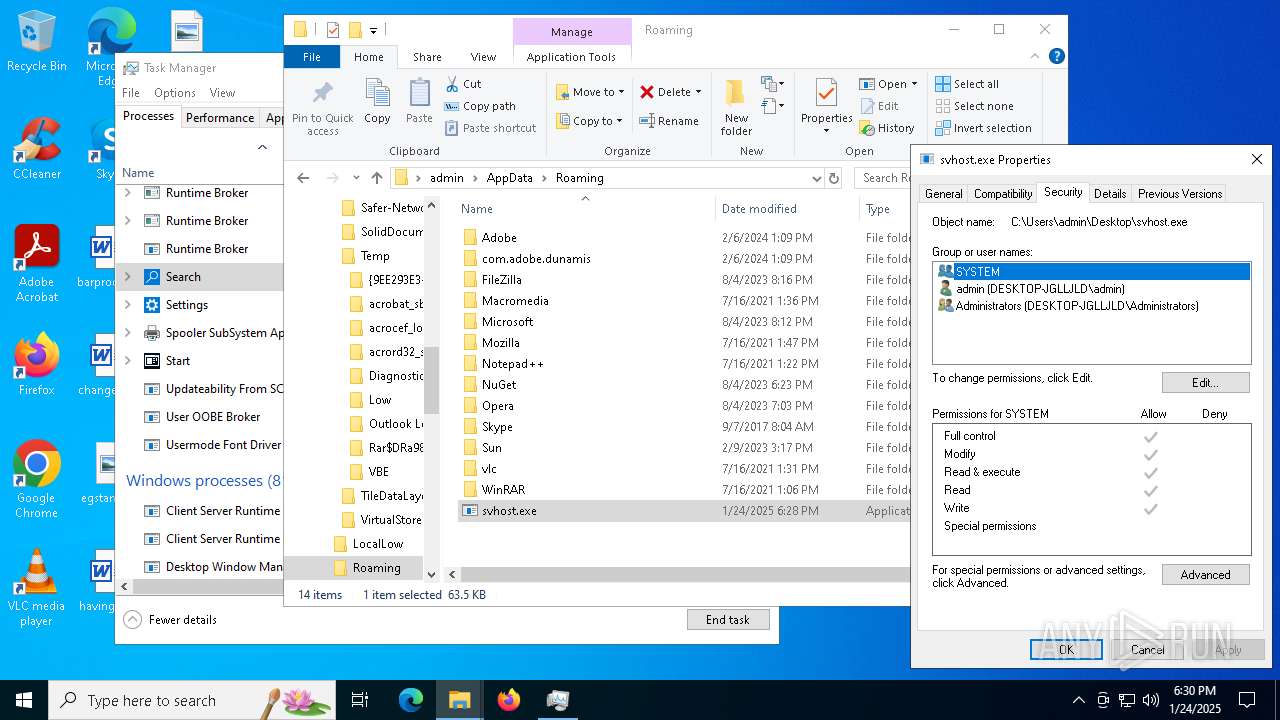The image size is (1280, 720).
Task: Switch to Share ribbon tab
Action: tap(427, 57)
